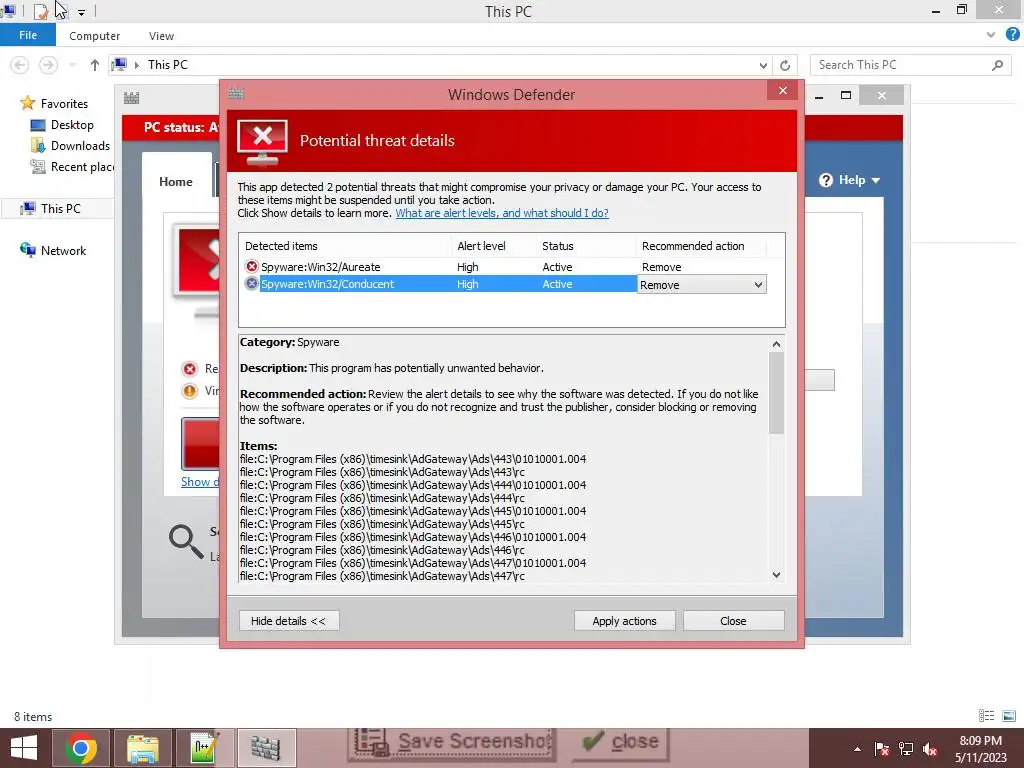Screen dimensions: 1024x768
Task: Click the Properties quick access toolbar icon
Action: point(41,11)
